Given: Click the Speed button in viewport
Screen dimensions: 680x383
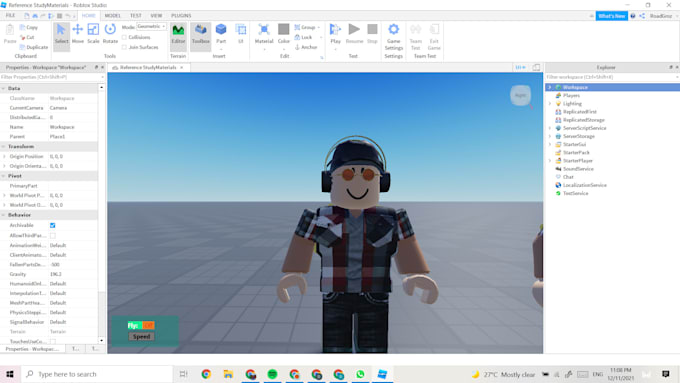Looking at the screenshot, I should [141, 337].
